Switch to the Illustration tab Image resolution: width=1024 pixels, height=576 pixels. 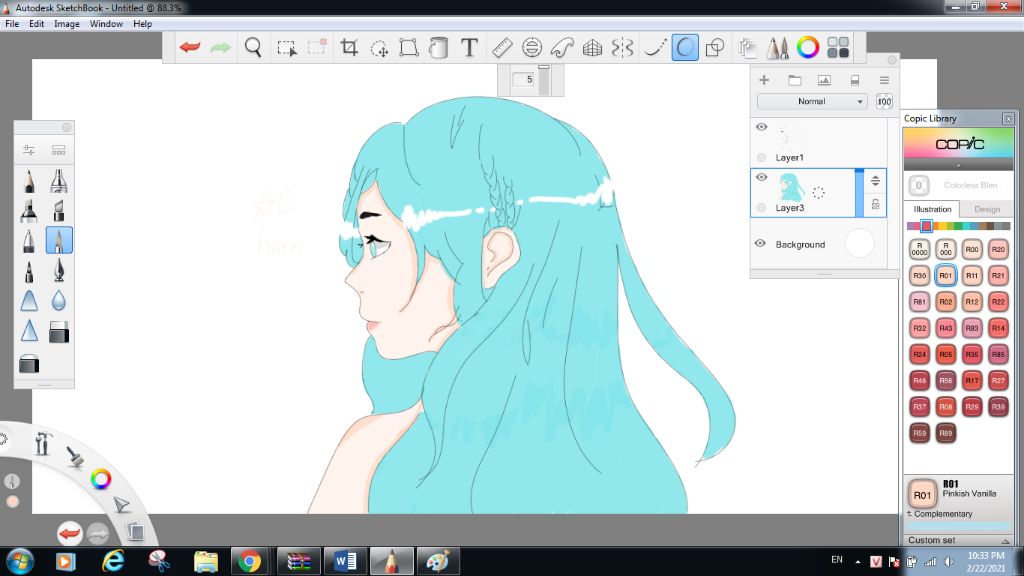click(x=932, y=209)
